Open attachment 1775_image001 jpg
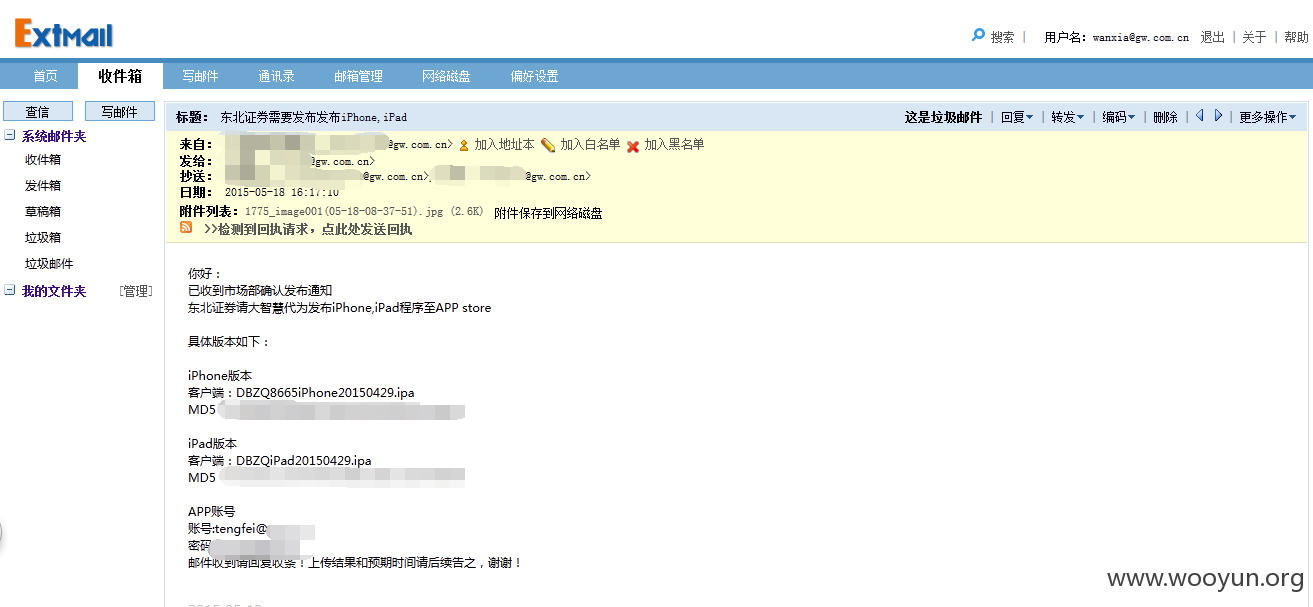The width and height of the screenshot is (1313, 607). (x=364, y=212)
